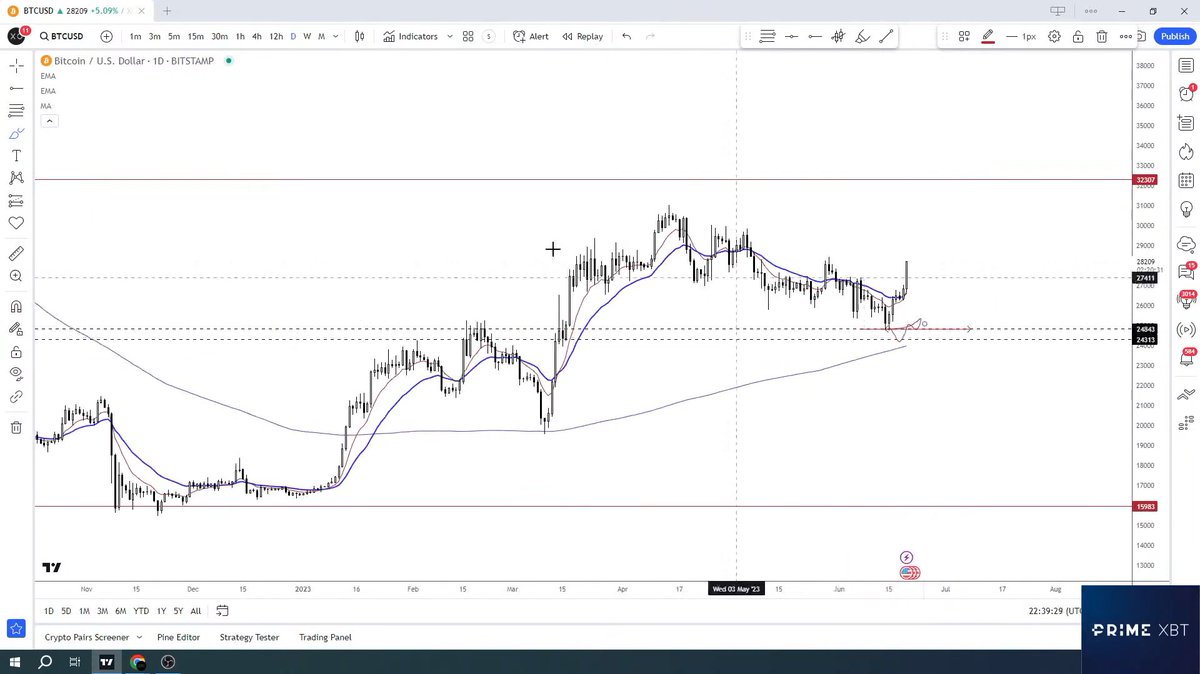
Task: Toggle lock all drawing tools
Action: (16, 352)
